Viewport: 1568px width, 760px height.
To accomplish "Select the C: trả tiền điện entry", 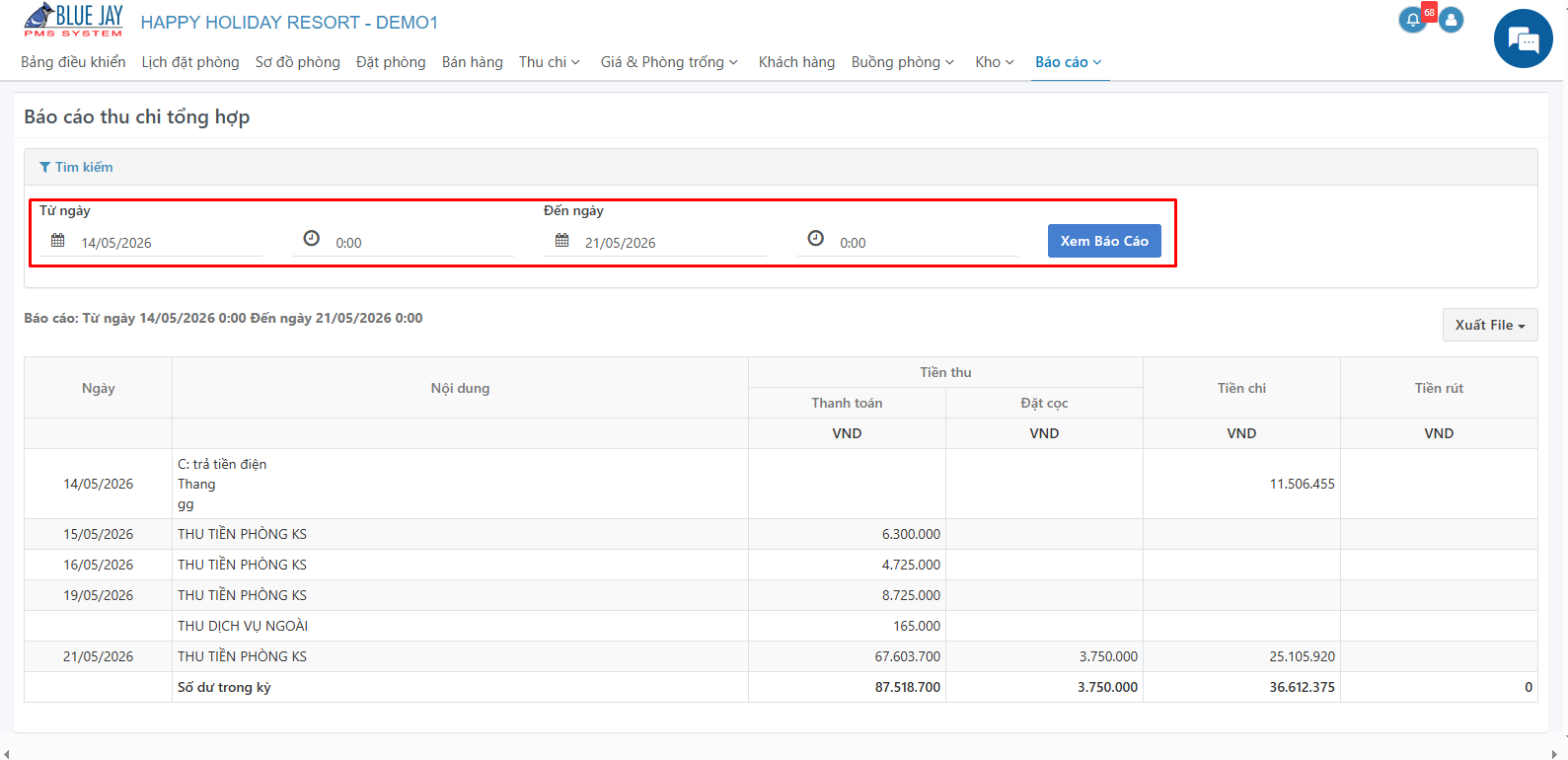I will click(x=222, y=464).
